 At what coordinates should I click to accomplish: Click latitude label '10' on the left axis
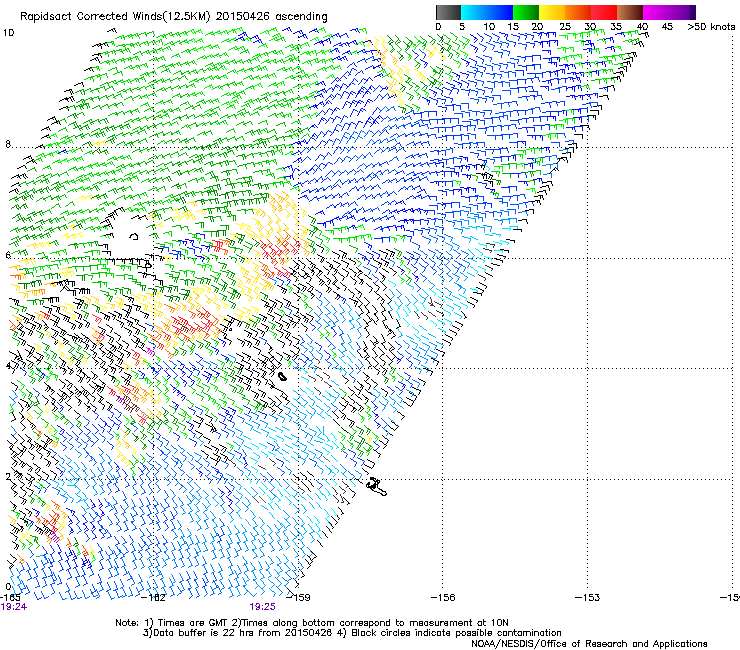[8, 33]
